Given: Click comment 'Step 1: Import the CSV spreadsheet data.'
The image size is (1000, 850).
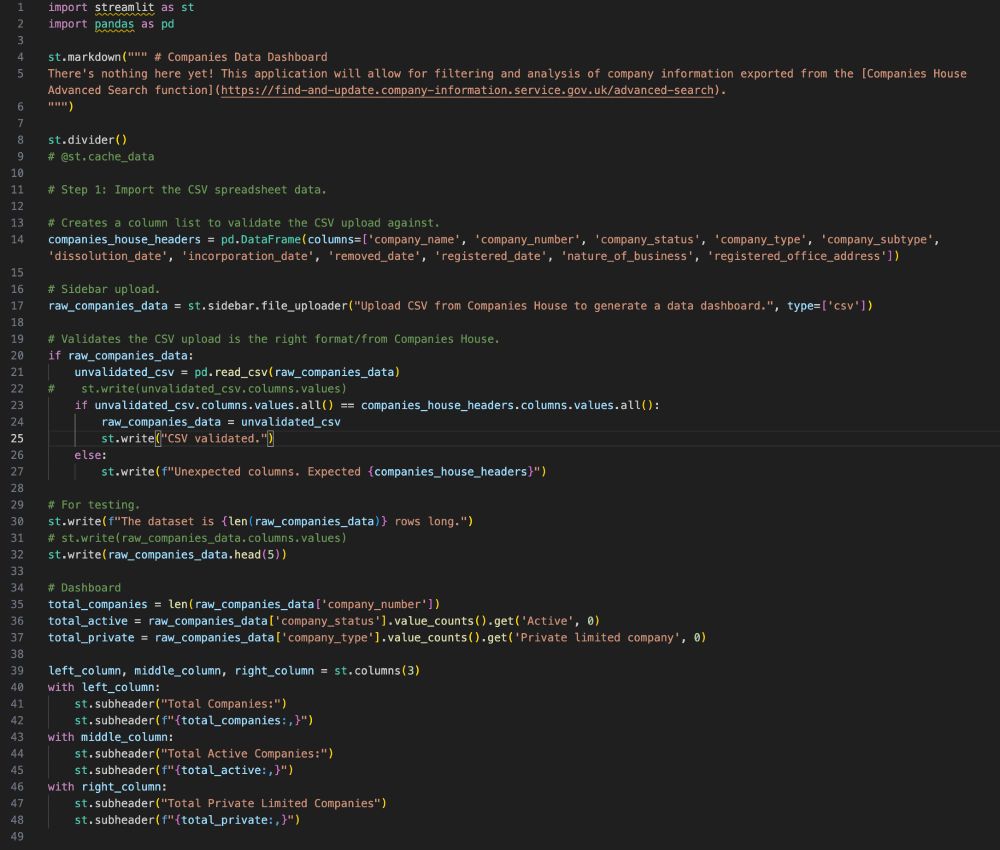Looking at the screenshot, I should (x=187, y=190).
